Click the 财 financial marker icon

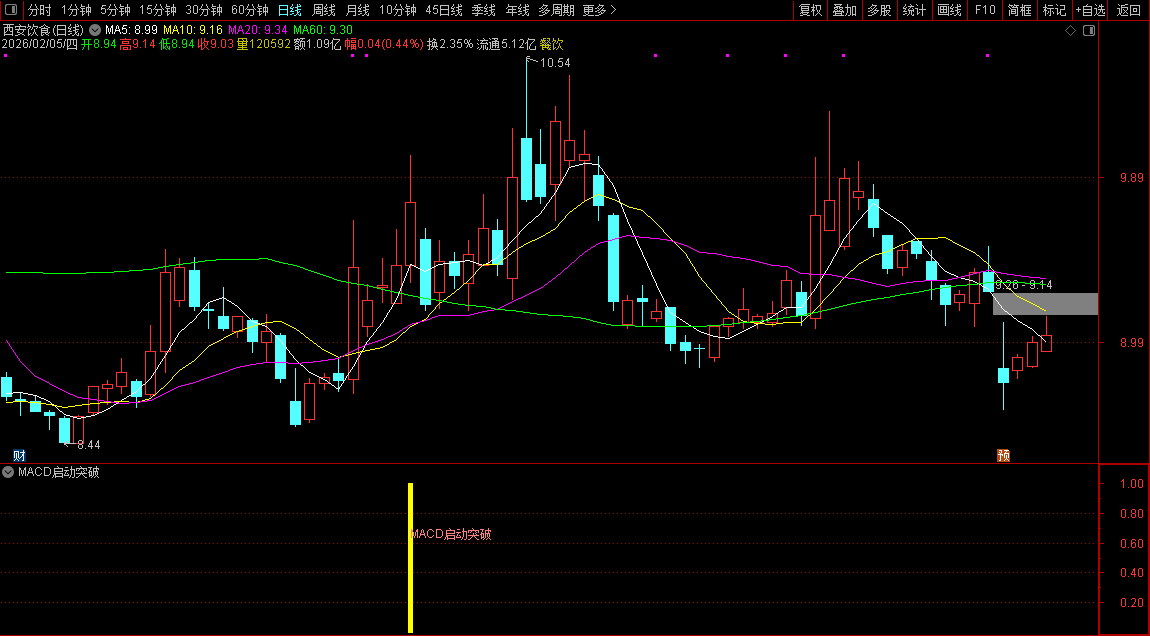pyautogui.click(x=19, y=455)
